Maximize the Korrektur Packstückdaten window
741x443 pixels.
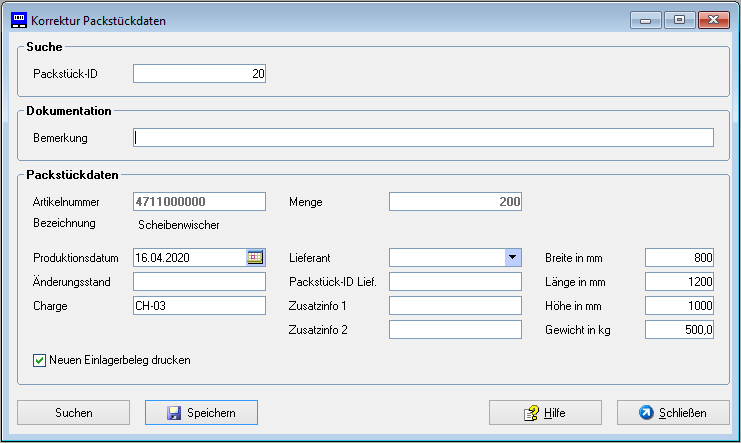tap(679, 20)
